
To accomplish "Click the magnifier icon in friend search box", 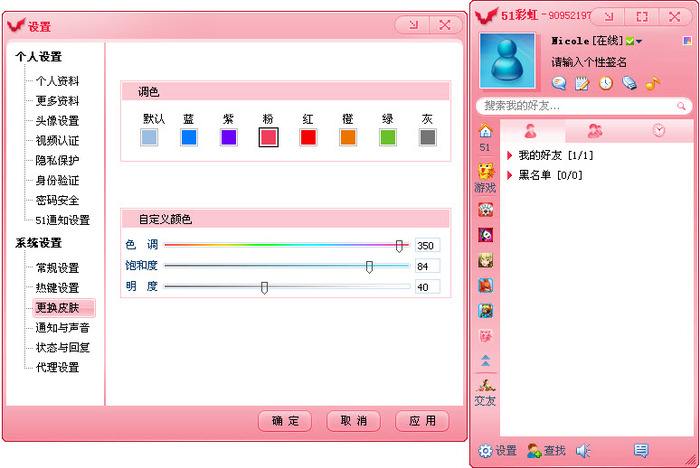I will [681, 106].
